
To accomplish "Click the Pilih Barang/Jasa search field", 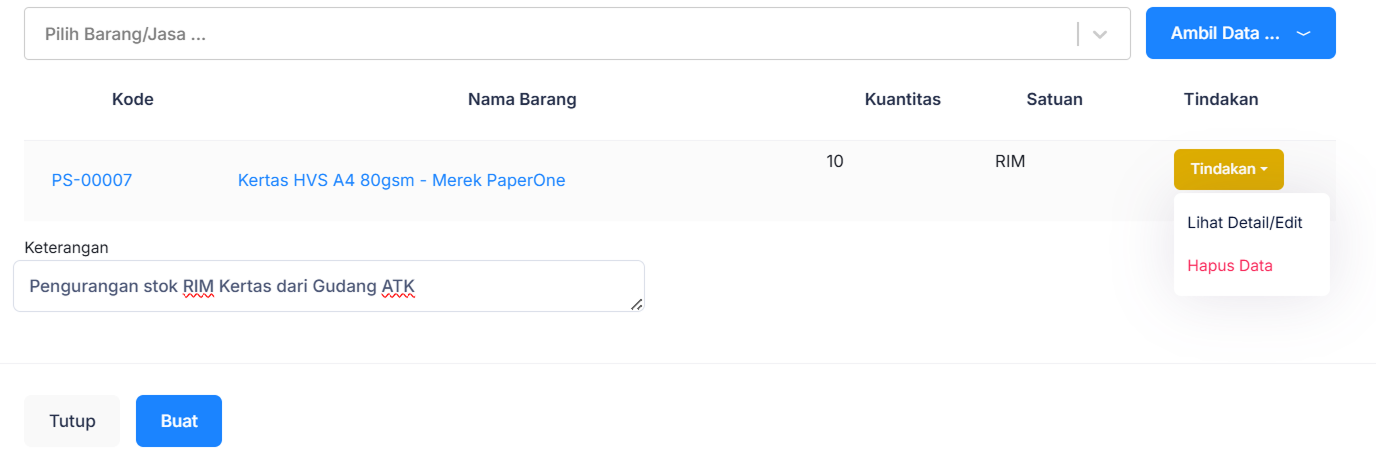I will point(540,34).
